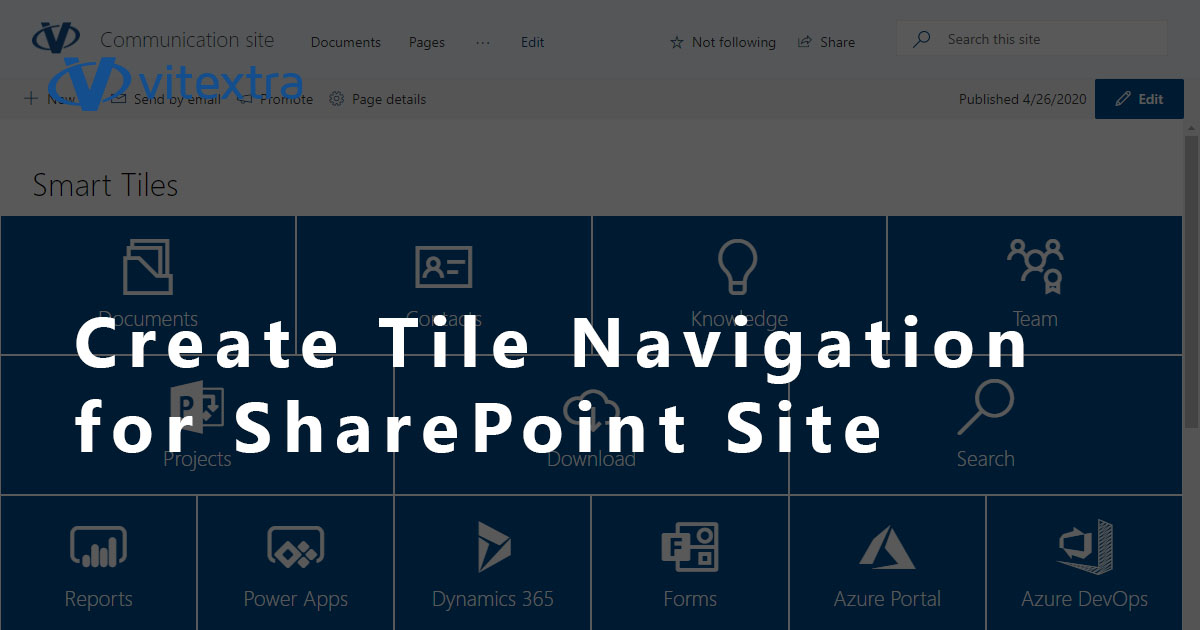This screenshot has height=630, width=1200.
Task: Click the Contacts card tile icon
Action: pos(443,267)
